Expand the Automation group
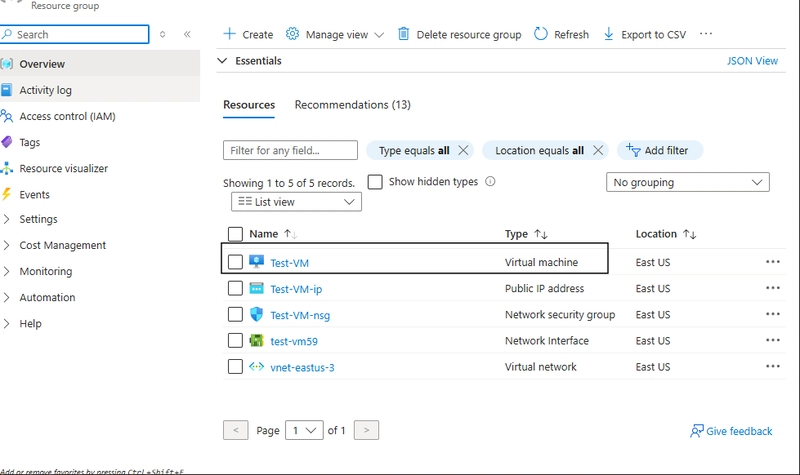 click(7, 297)
